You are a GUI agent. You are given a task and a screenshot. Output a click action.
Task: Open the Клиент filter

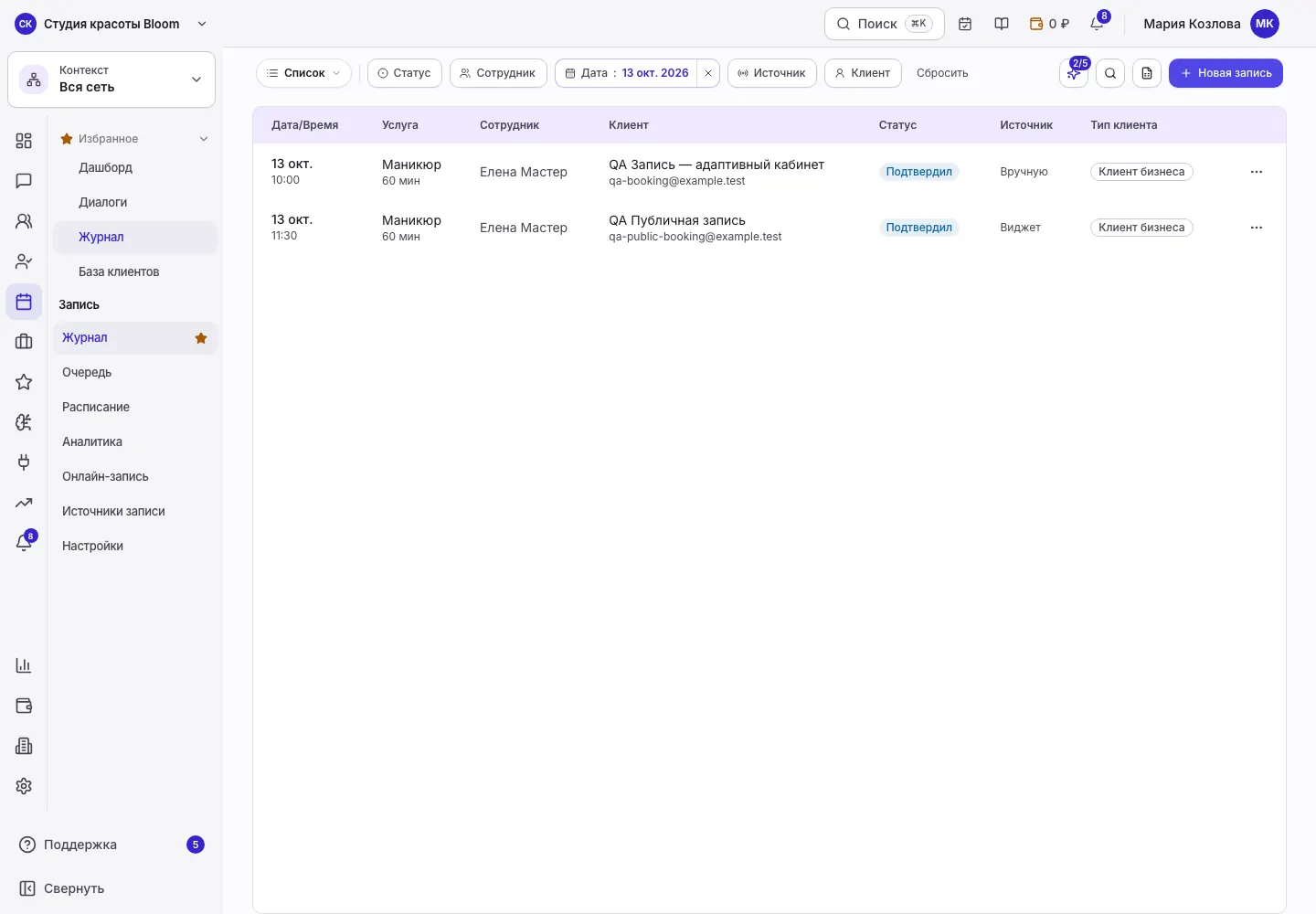click(864, 73)
